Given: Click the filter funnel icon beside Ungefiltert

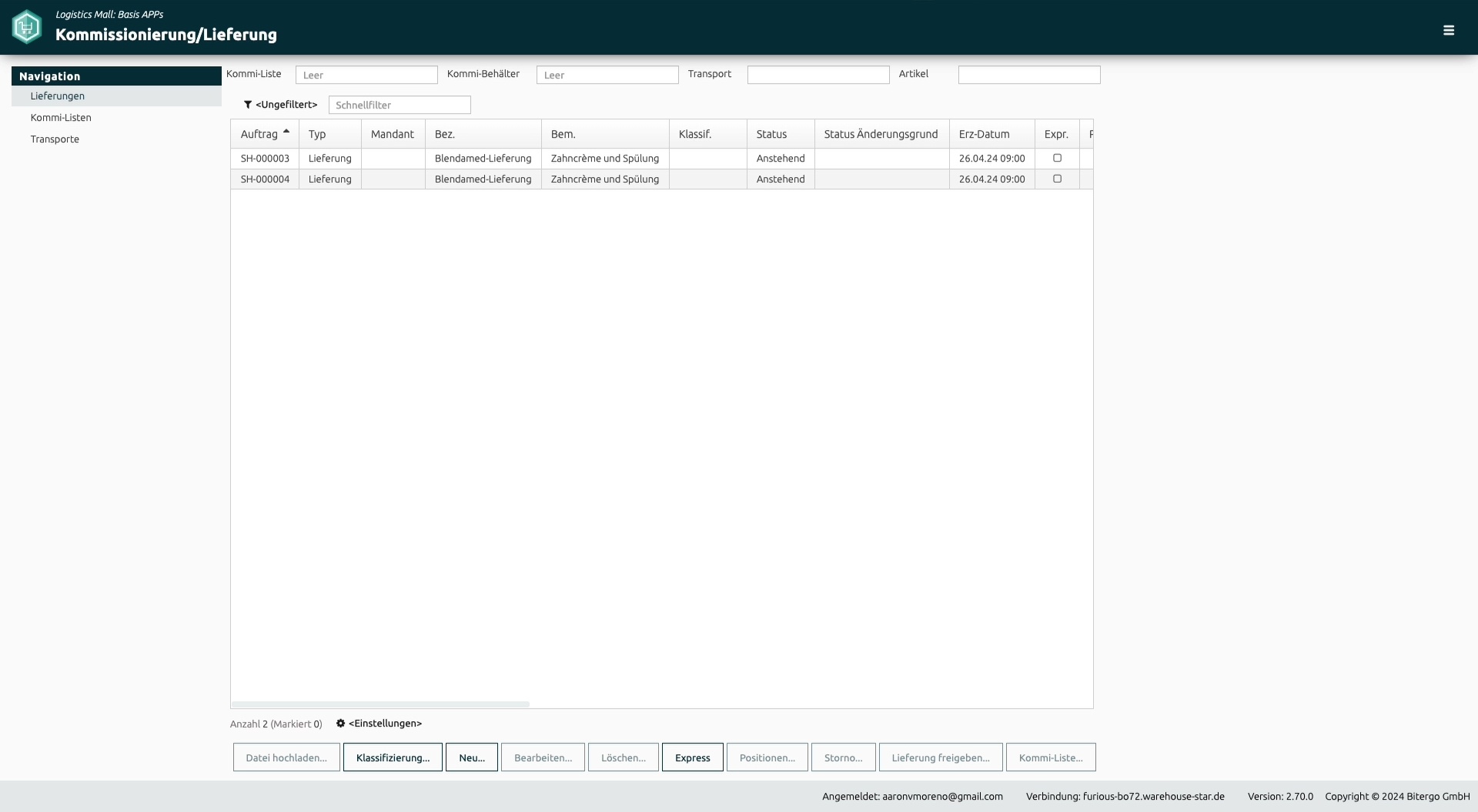Looking at the screenshot, I should tap(248, 105).
